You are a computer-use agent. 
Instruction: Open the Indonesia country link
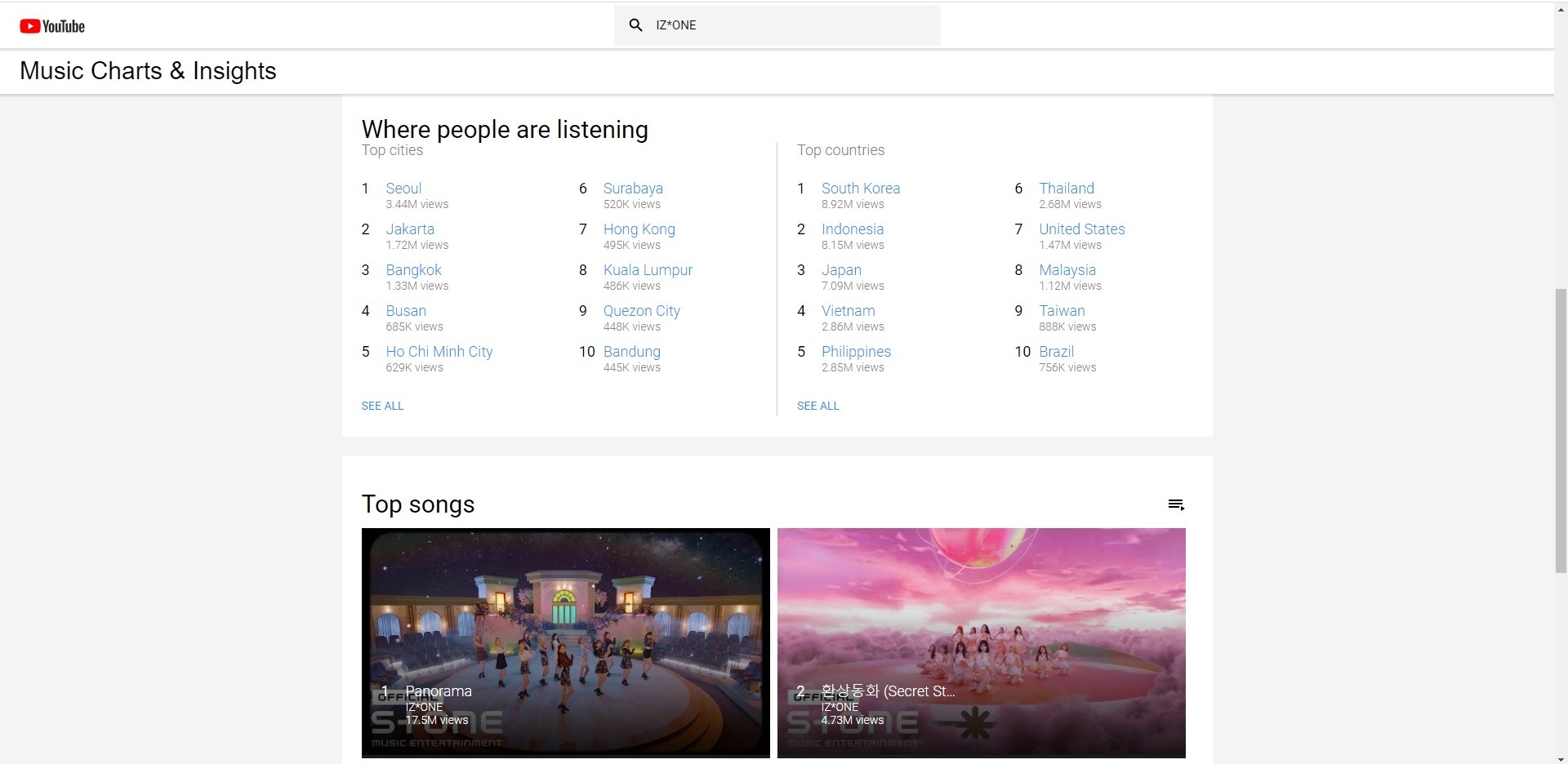[x=853, y=229]
